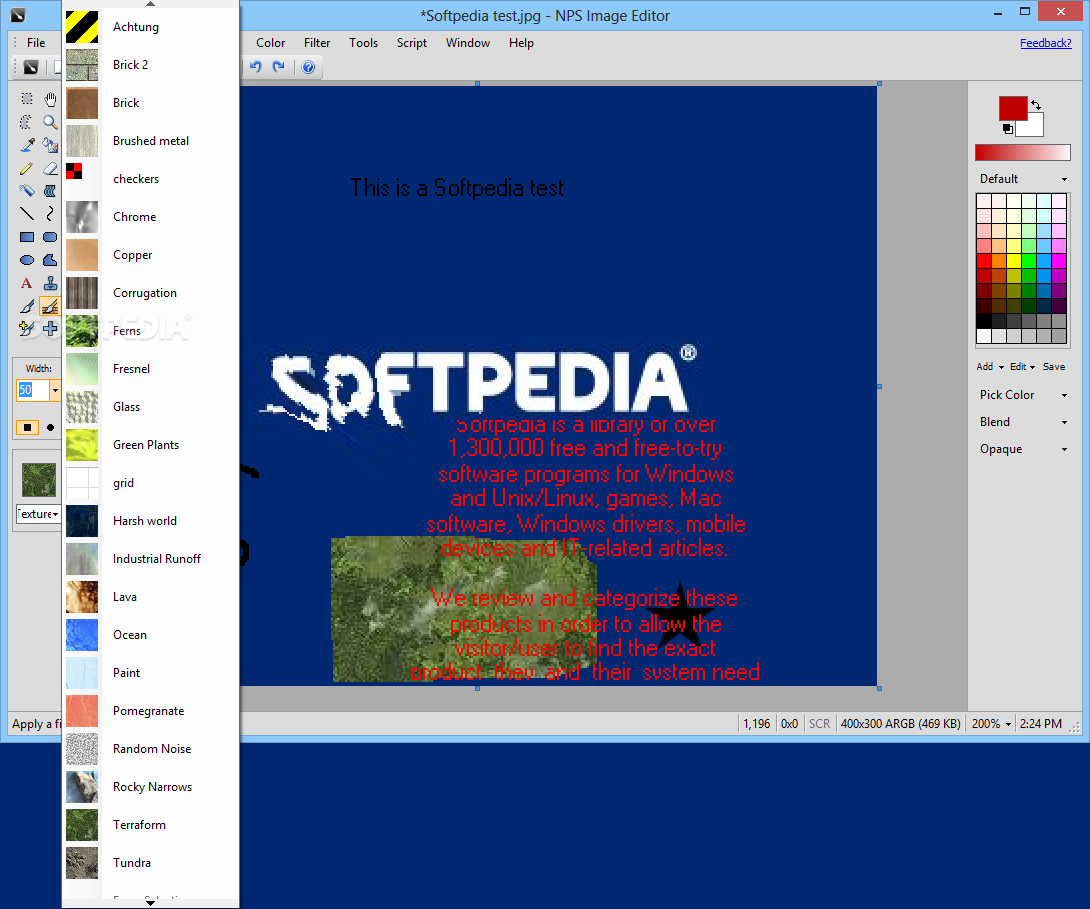Click the current texture preview thumbnail

[39, 480]
